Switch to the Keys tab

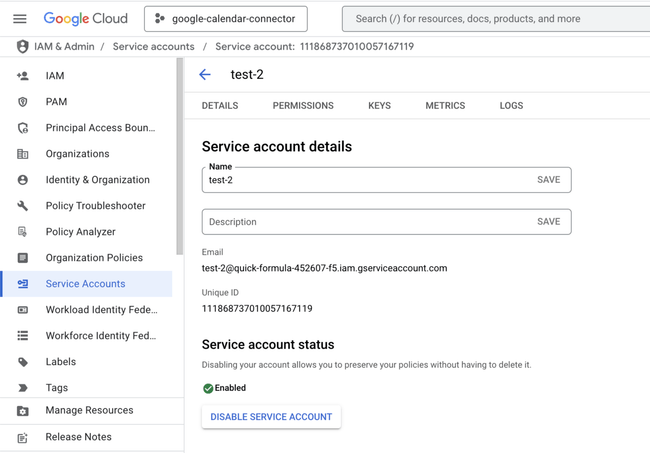coord(379,106)
